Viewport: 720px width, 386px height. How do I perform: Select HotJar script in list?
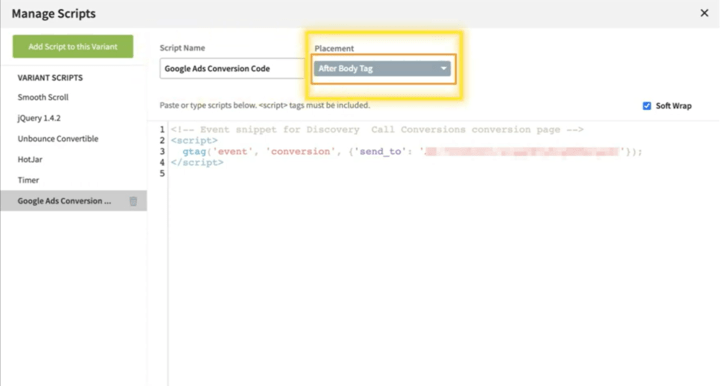(30, 159)
